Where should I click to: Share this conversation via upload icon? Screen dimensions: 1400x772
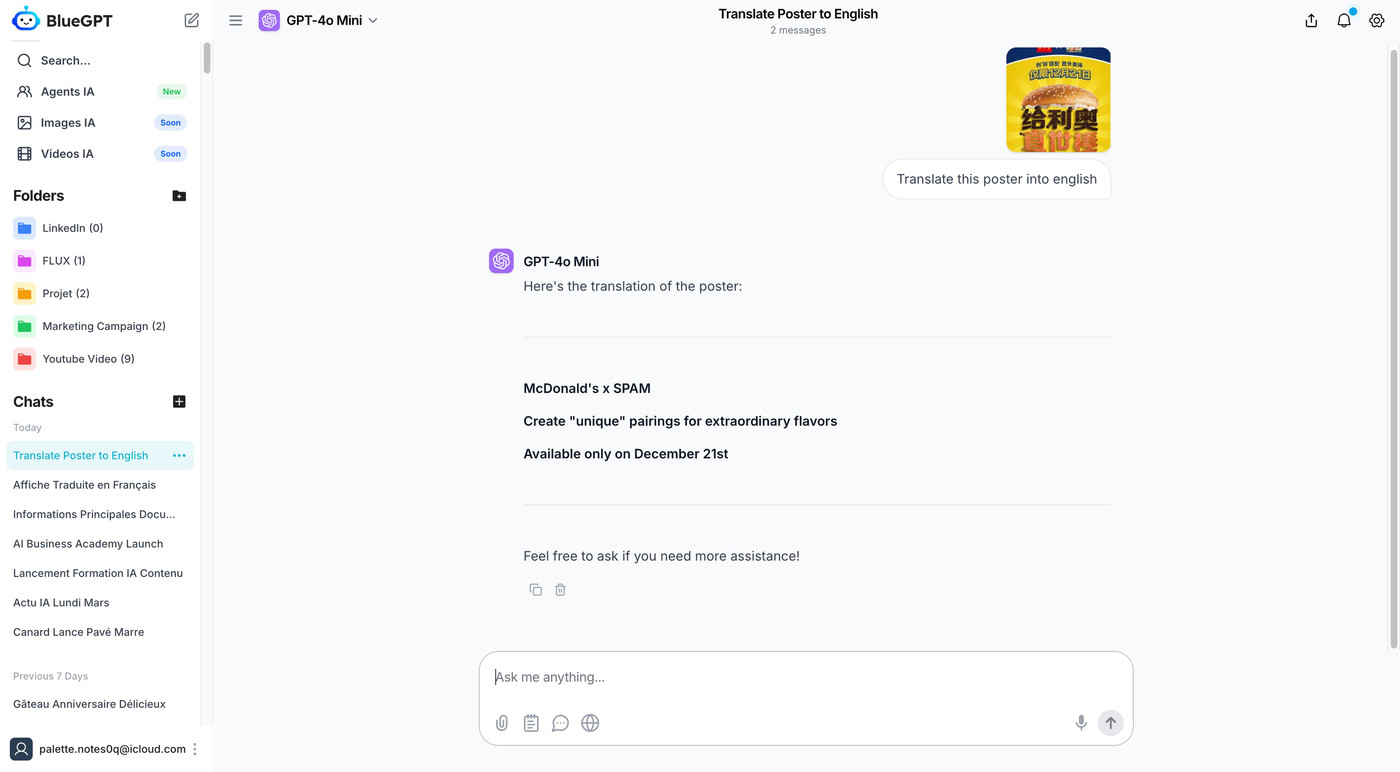(1311, 20)
